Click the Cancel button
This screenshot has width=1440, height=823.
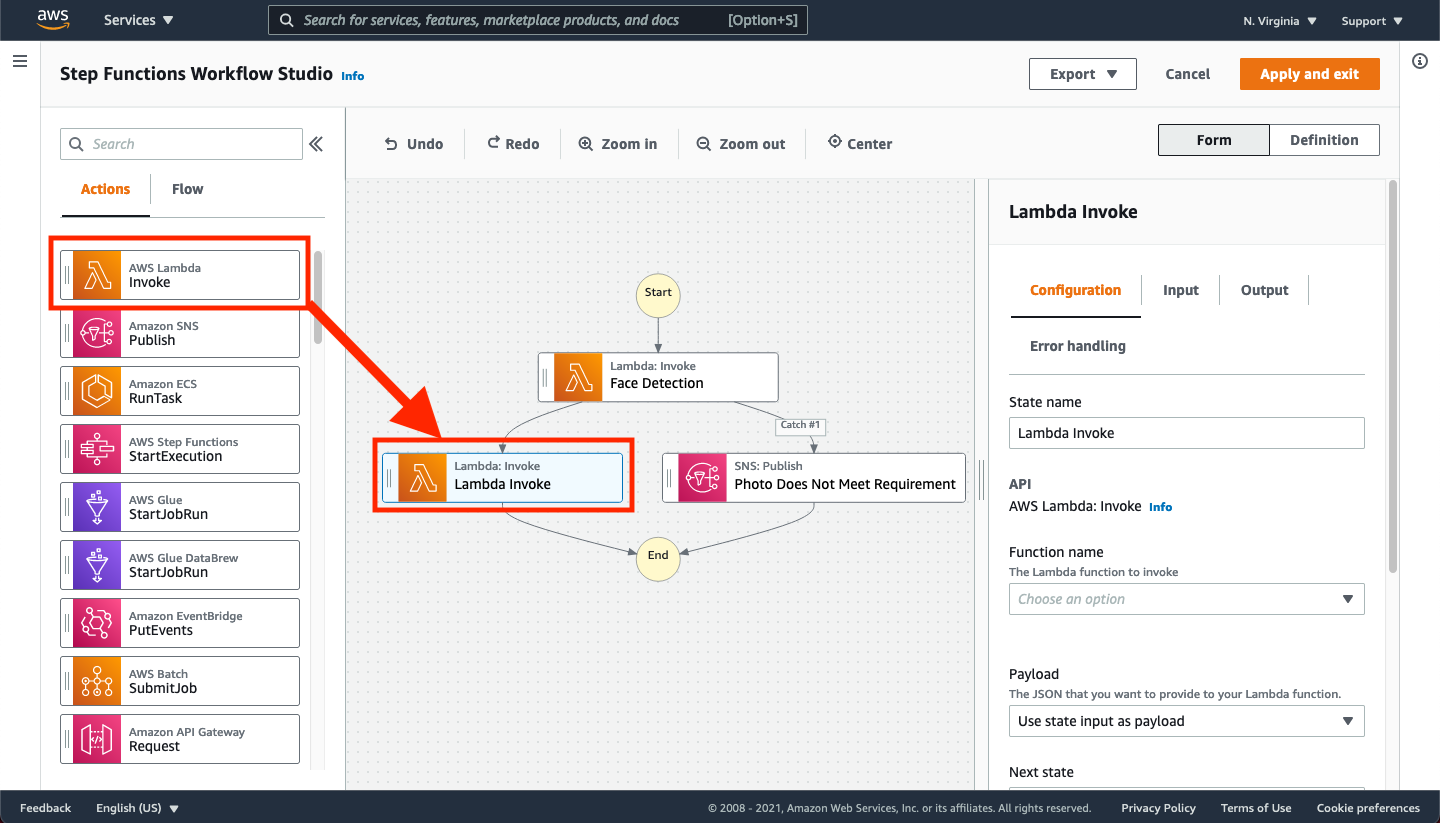[x=1188, y=74]
